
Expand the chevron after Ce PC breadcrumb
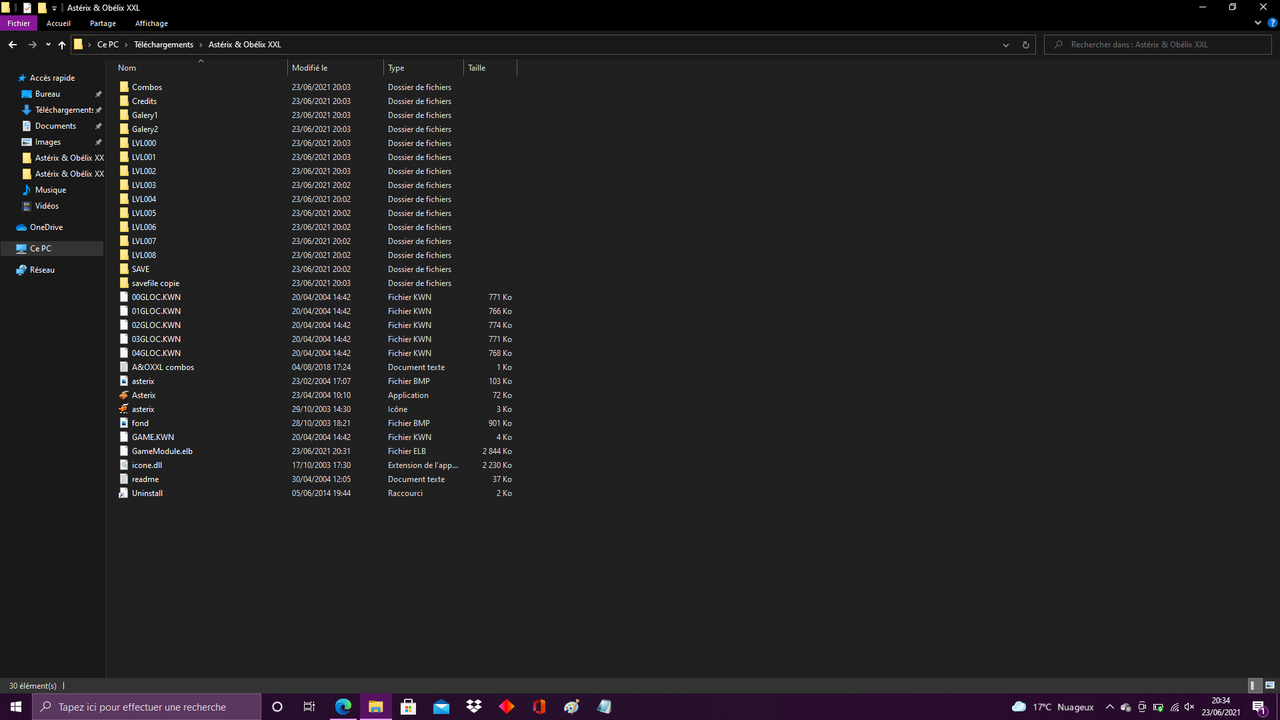[x=127, y=45]
